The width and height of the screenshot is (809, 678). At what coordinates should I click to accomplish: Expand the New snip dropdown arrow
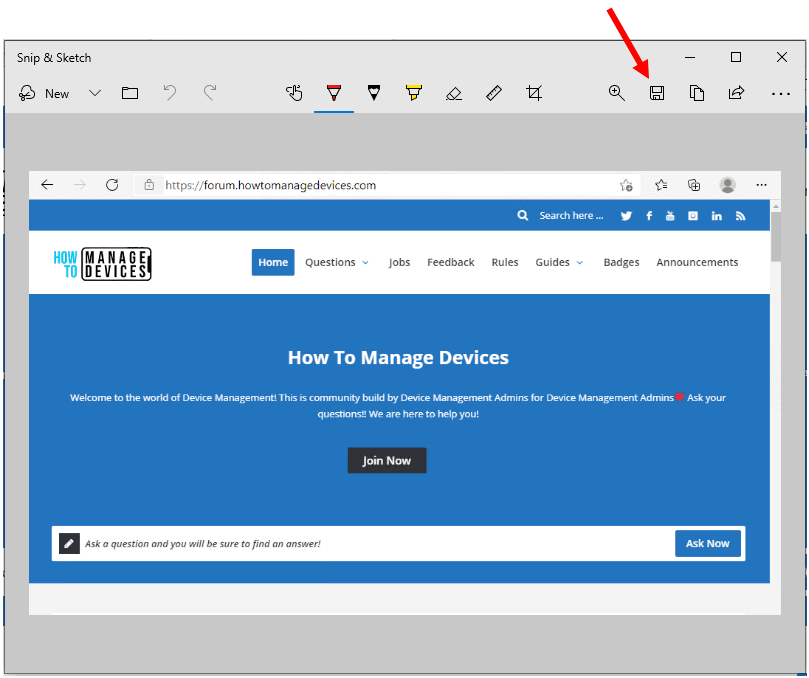coord(95,93)
